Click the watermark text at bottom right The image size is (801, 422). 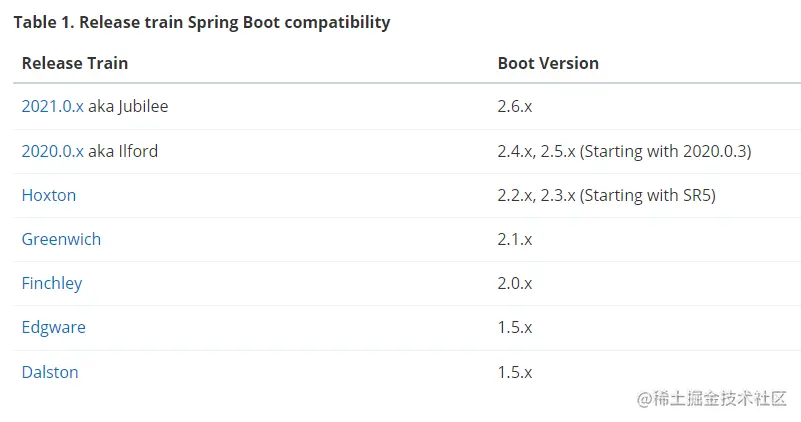pos(712,398)
